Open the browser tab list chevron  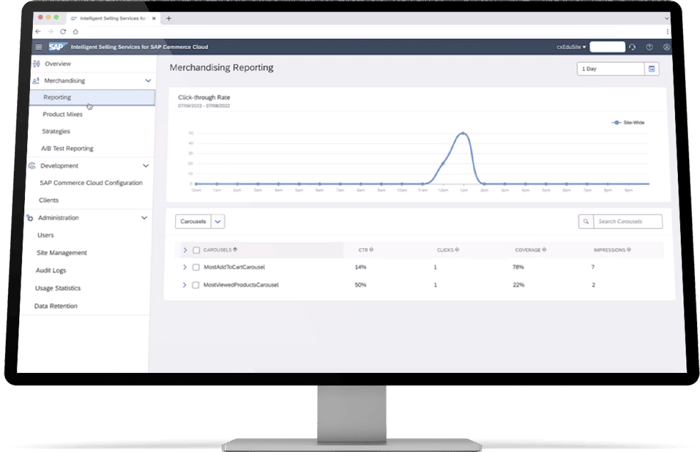click(667, 18)
